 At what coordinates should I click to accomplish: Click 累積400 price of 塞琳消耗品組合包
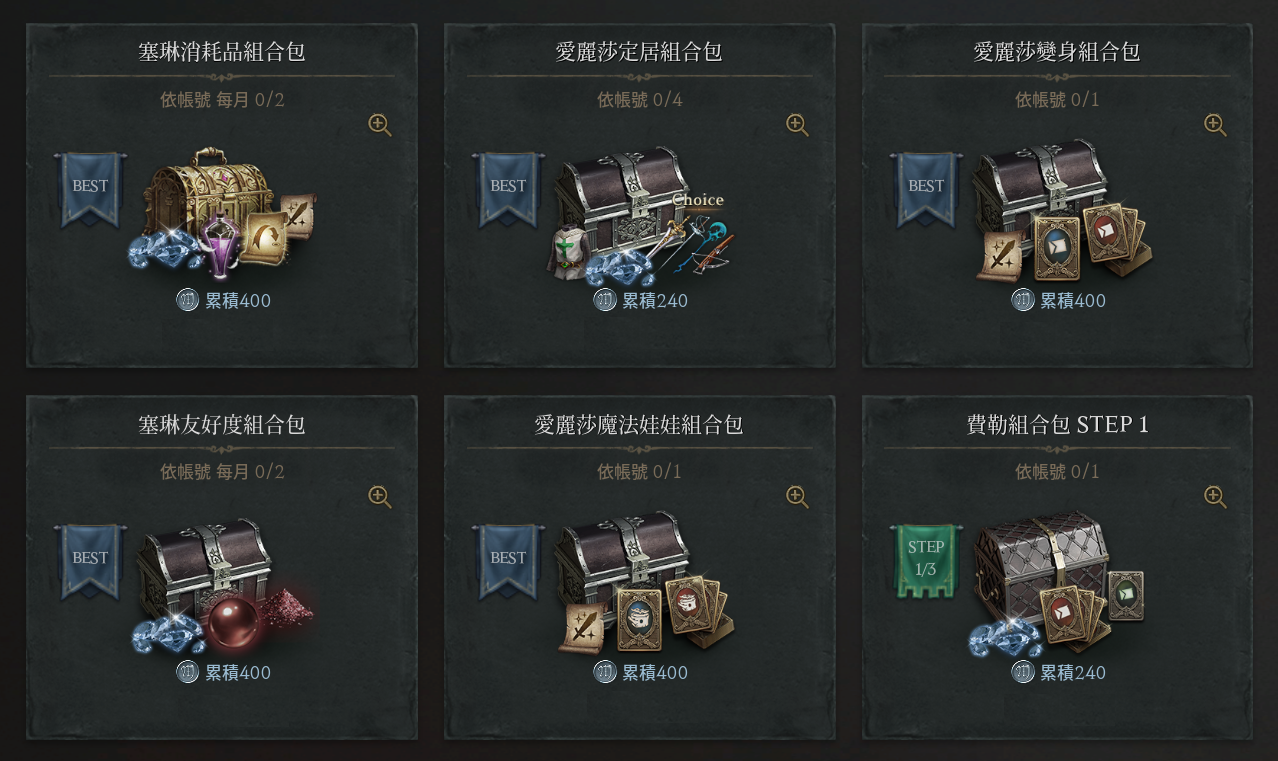pos(224,301)
